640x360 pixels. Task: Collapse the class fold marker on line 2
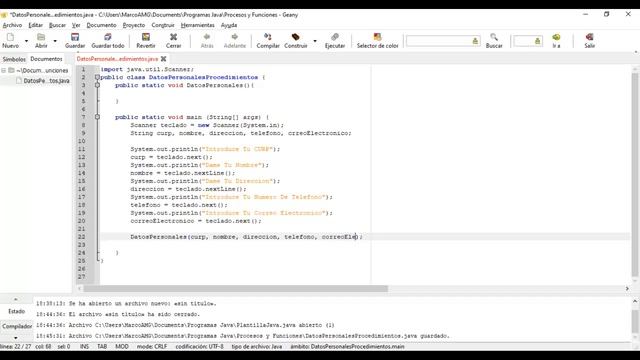coord(97,77)
